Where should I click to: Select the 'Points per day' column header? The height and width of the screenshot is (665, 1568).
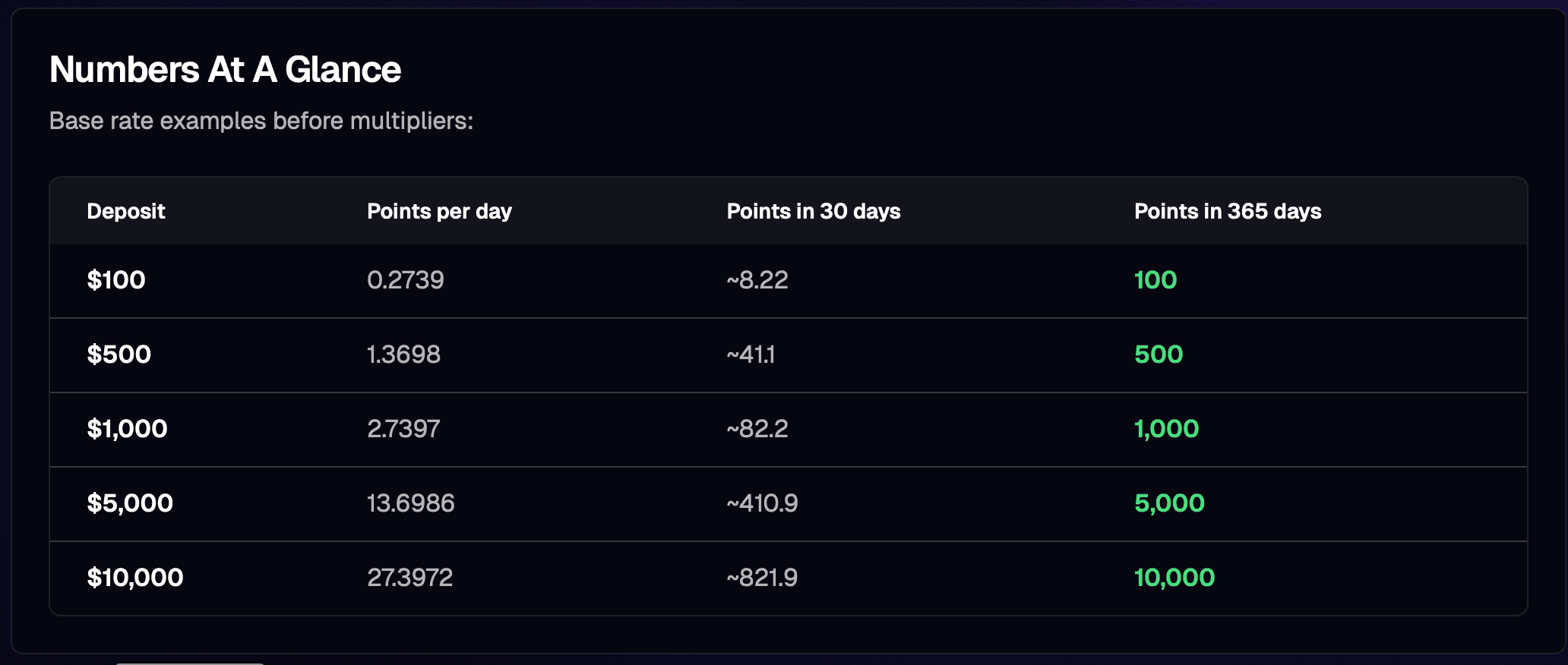439,211
